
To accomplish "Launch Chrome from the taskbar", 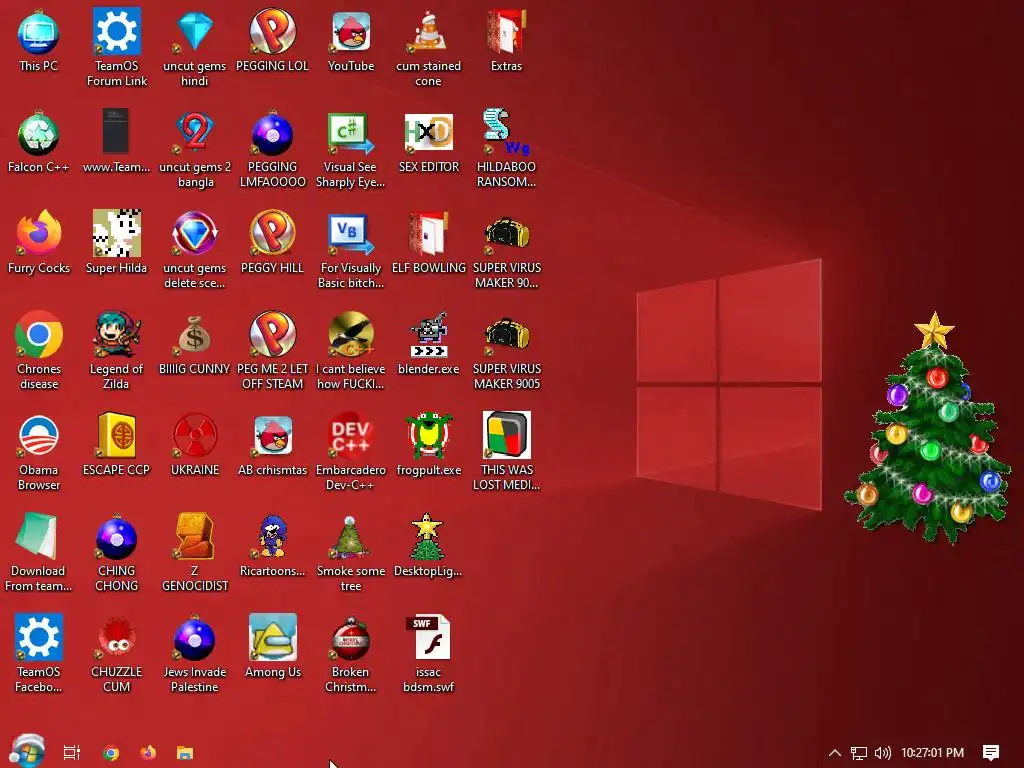I will 111,753.
